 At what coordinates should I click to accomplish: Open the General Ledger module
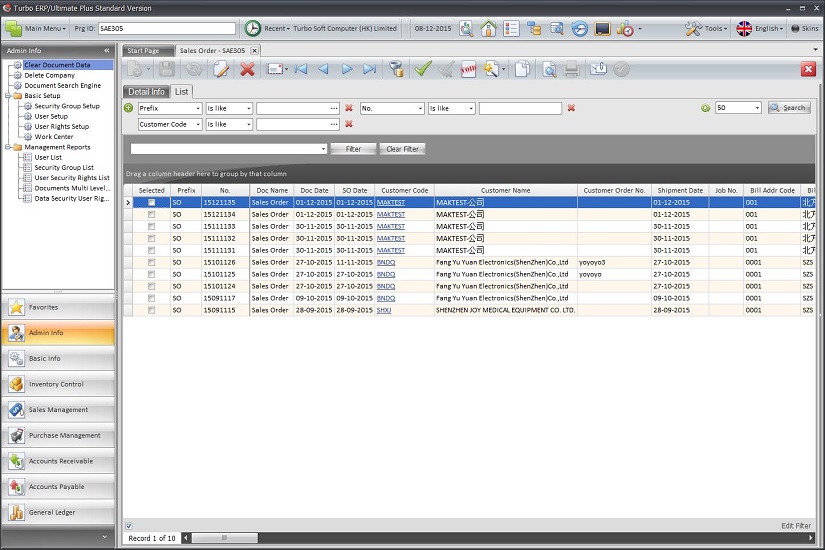pos(58,512)
